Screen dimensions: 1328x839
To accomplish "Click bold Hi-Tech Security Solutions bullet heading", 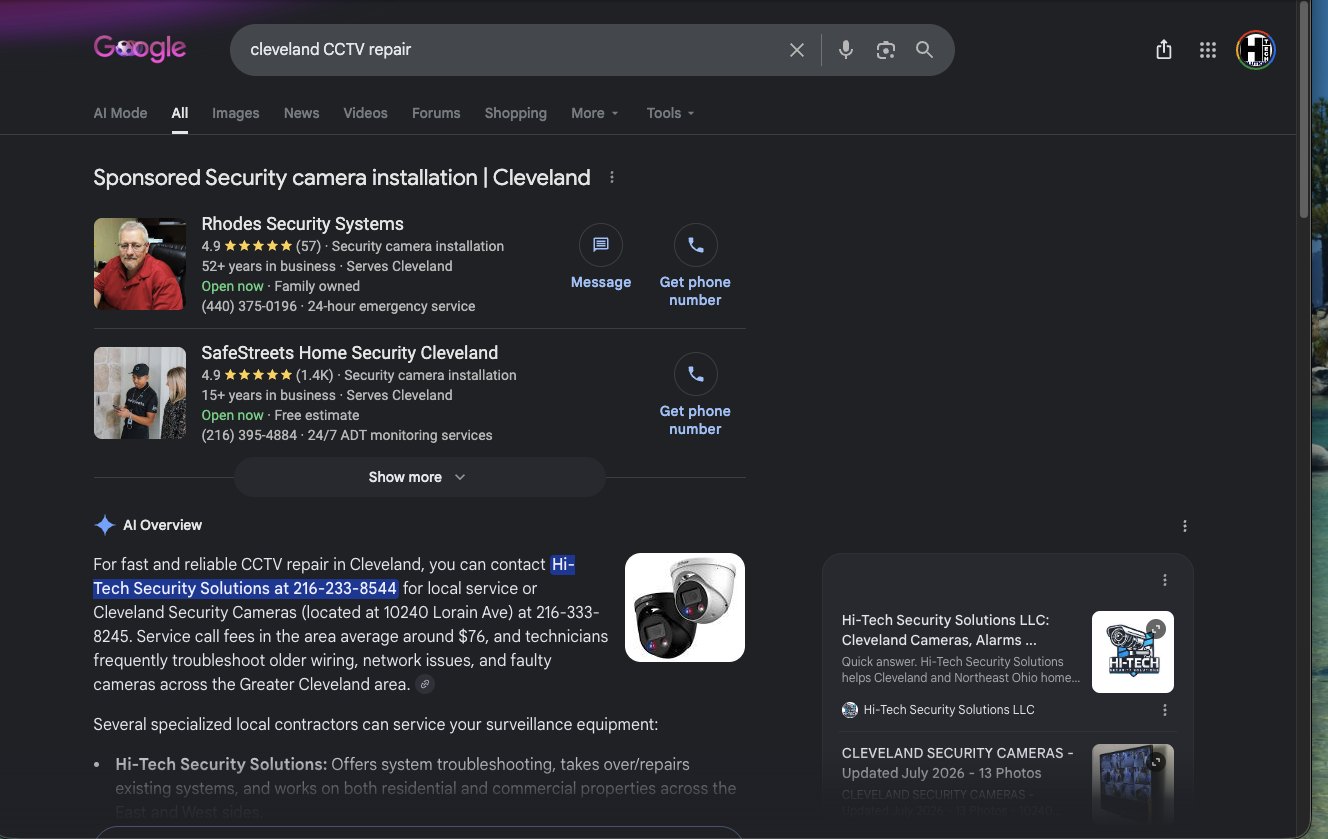I will coord(221,764).
